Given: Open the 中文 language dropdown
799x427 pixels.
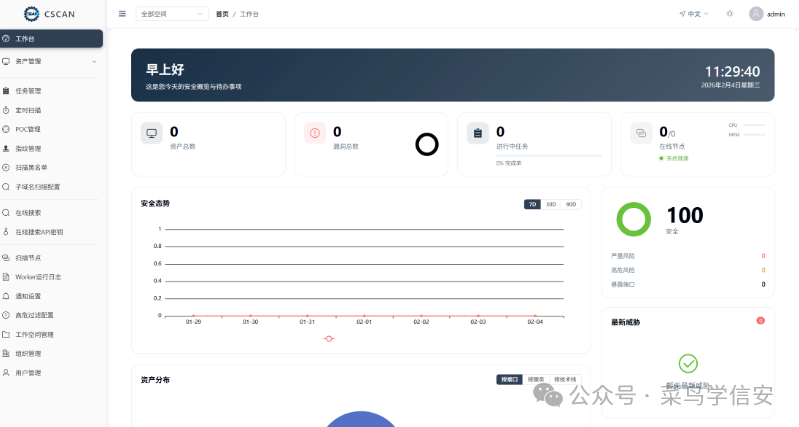Looking at the screenshot, I should click(694, 14).
